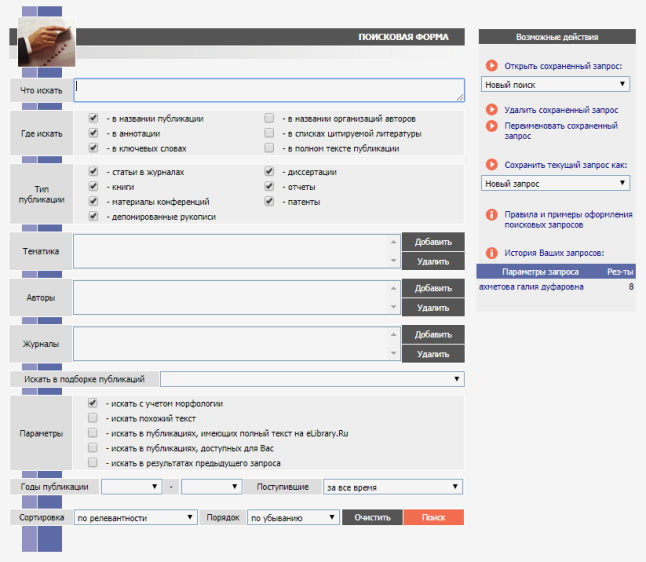This screenshot has width=646, height=562.
Task: Uncheck 'в названии публикации' checkbox
Action: click(93, 117)
